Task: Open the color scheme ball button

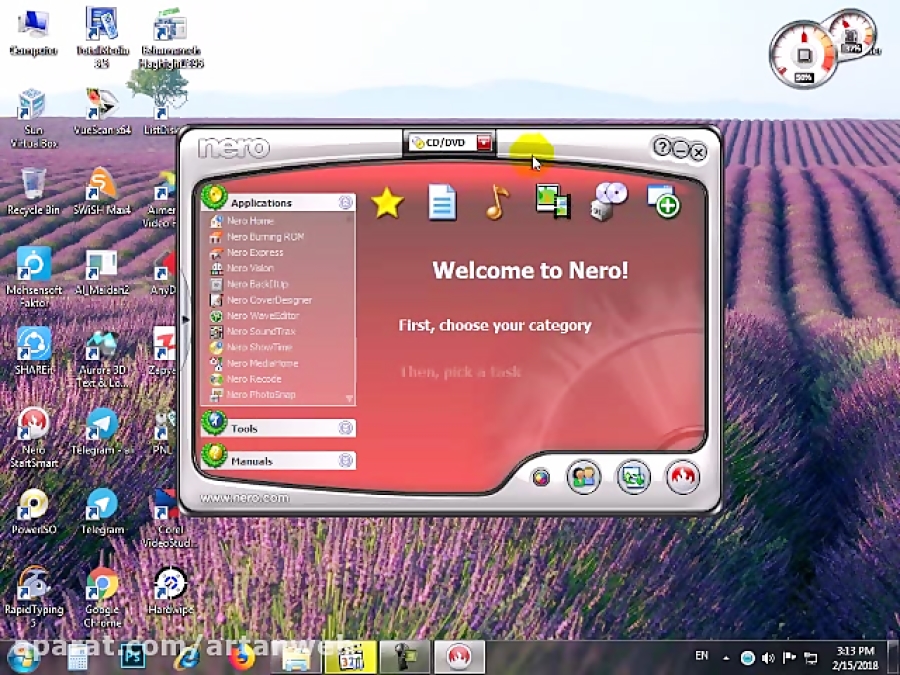Action: (540, 478)
